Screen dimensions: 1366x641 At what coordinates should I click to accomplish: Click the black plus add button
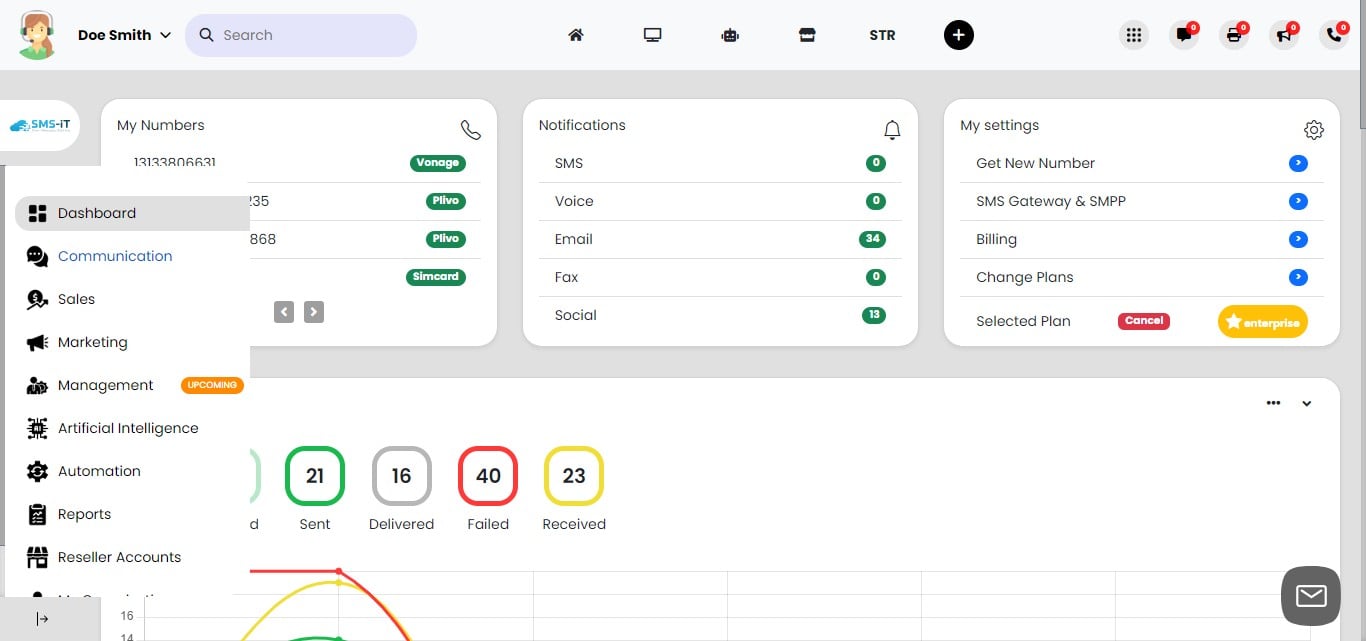958,35
